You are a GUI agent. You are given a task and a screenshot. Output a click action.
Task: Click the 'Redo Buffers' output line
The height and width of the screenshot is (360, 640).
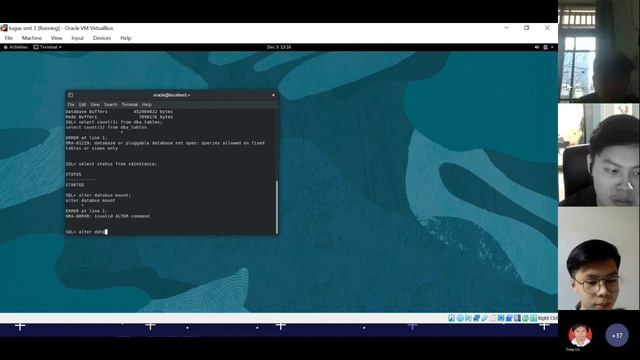119,117
